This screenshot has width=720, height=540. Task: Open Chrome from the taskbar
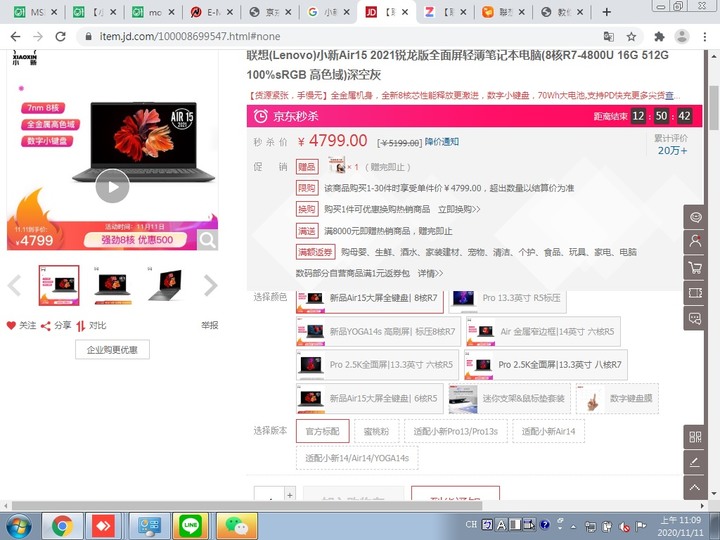tap(62, 526)
